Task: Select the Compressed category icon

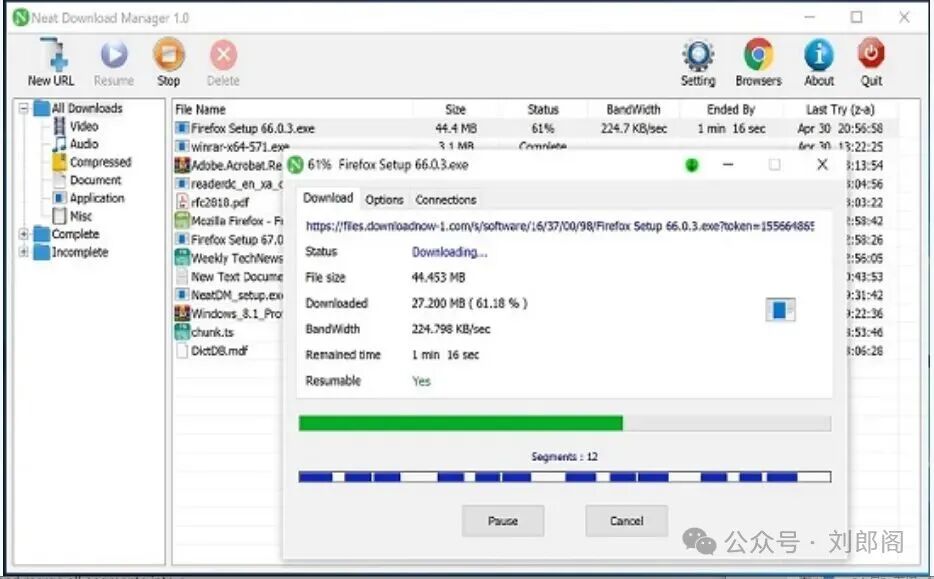Action: (x=60, y=162)
